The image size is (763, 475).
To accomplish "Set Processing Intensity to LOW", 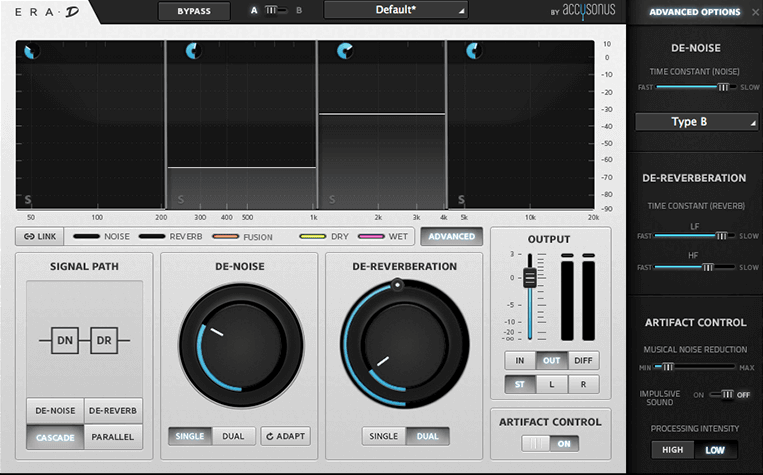I will 715,450.
